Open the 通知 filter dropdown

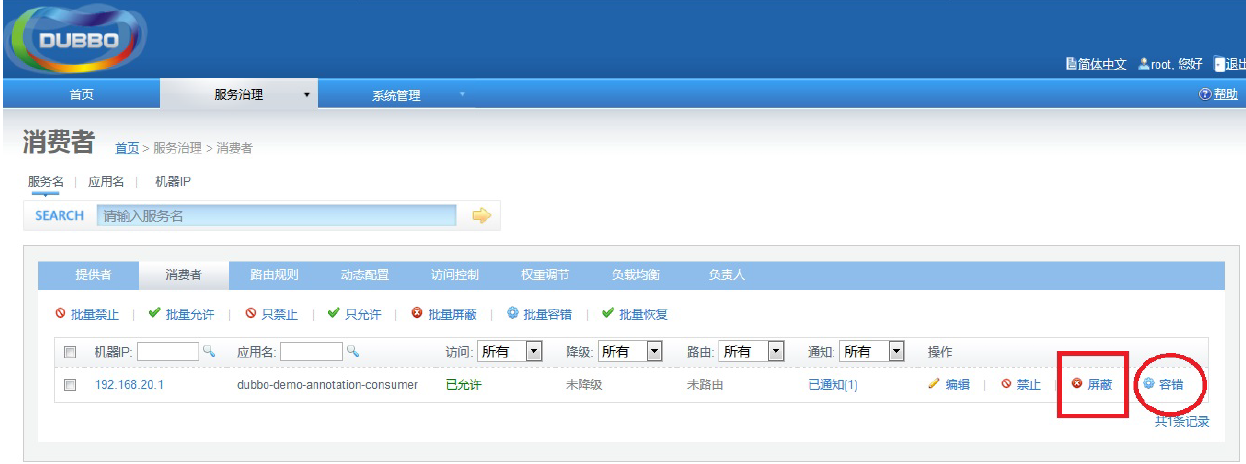[x=872, y=351]
